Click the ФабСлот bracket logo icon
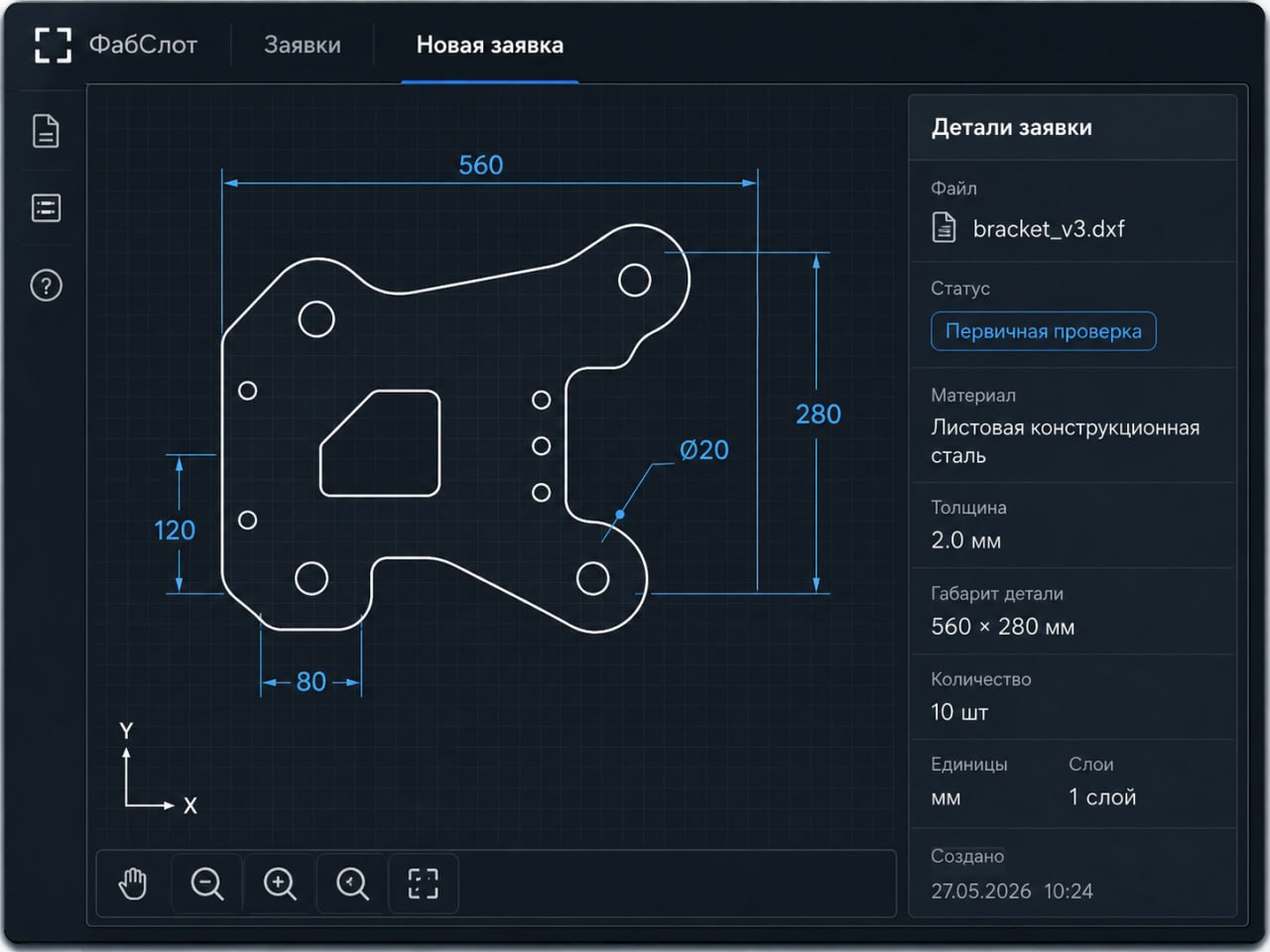Image resolution: width=1270 pixels, height=952 pixels. pos(53,45)
